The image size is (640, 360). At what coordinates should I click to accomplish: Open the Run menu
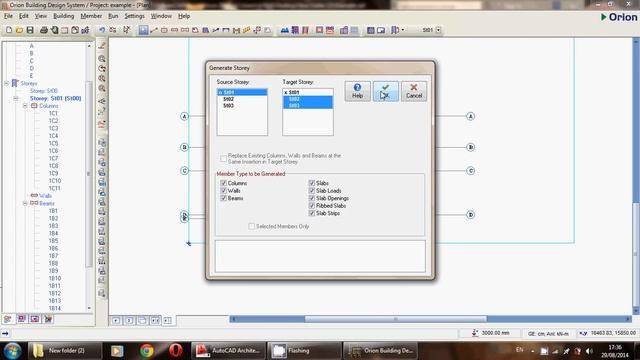pyautogui.click(x=113, y=16)
